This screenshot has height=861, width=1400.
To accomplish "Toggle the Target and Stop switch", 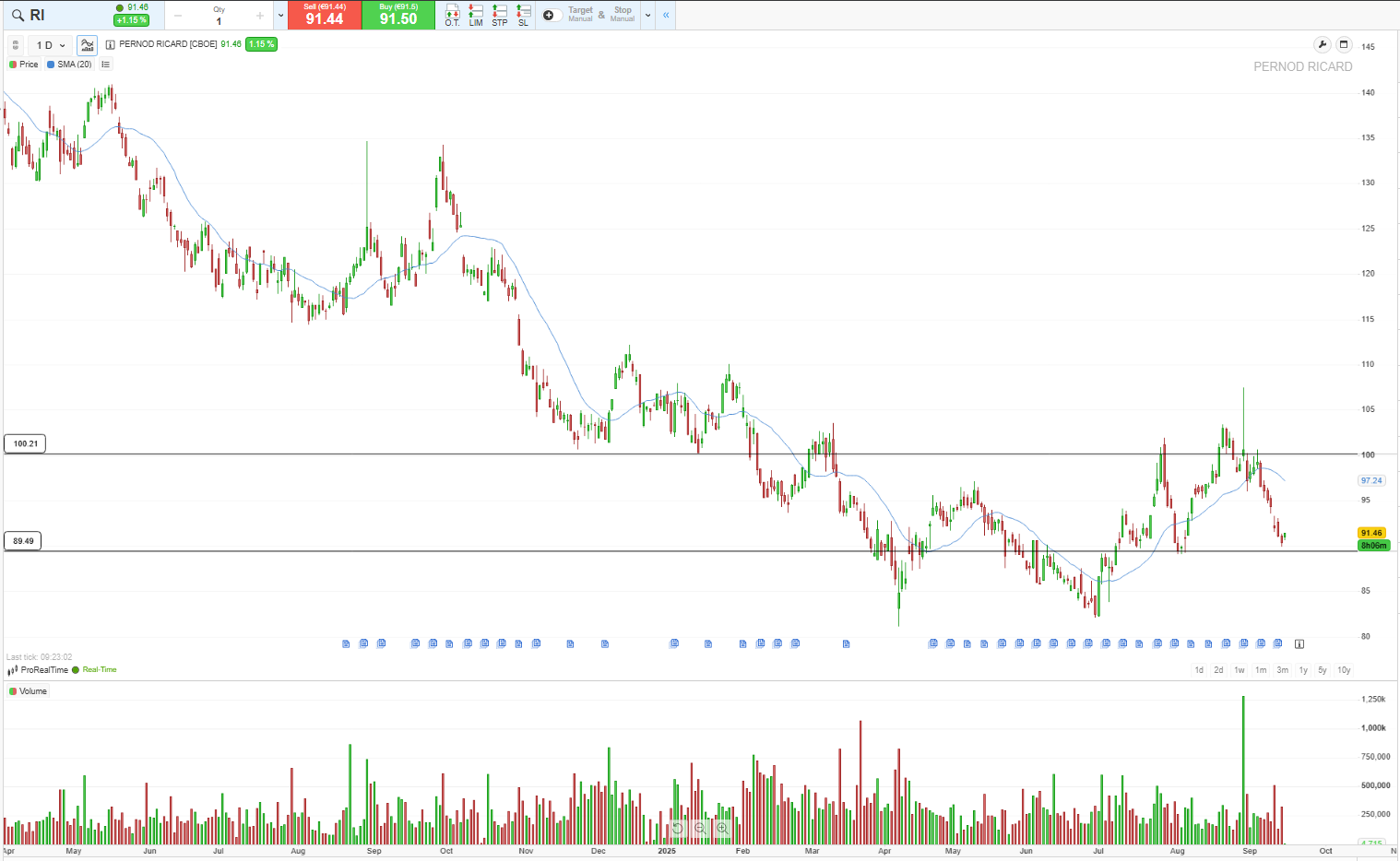I will pos(552,15).
